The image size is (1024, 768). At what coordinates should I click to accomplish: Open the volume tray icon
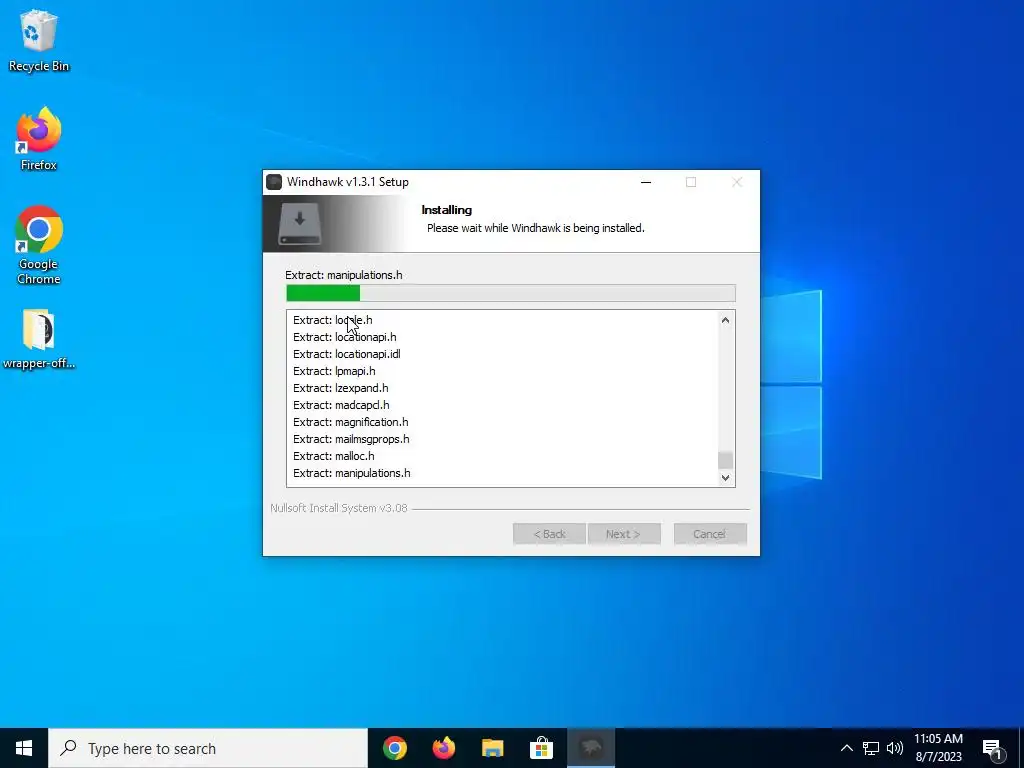[x=895, y=748]
